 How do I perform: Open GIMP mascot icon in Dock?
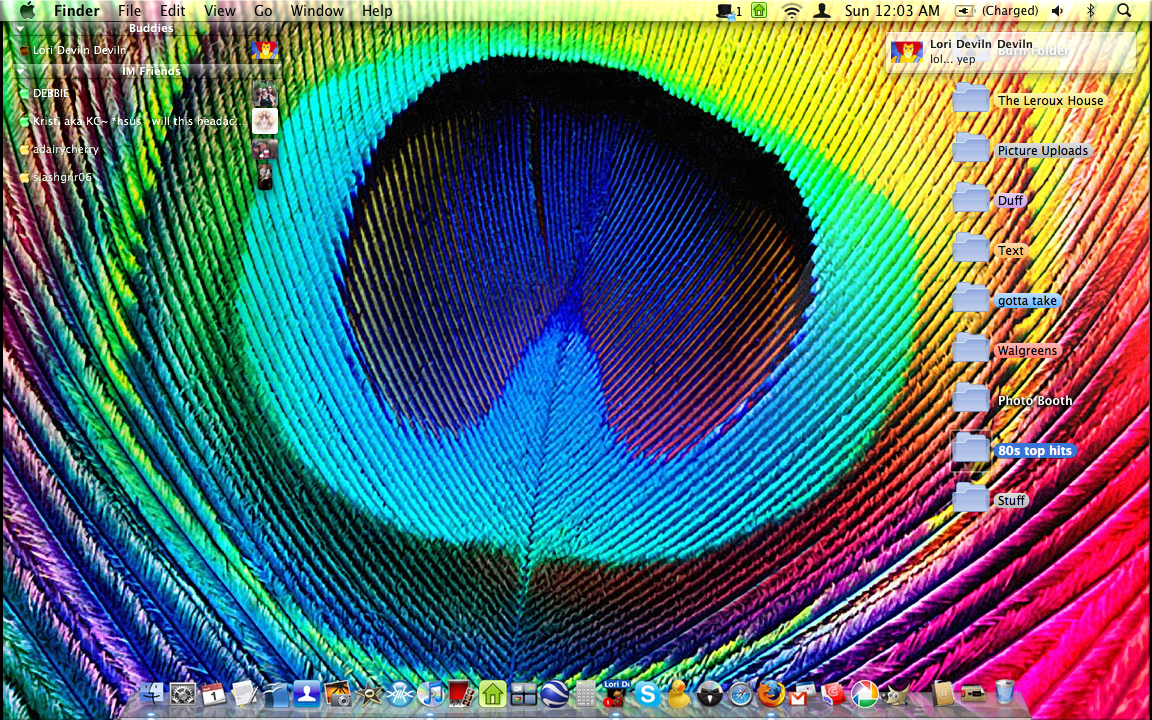pos(895,694)
